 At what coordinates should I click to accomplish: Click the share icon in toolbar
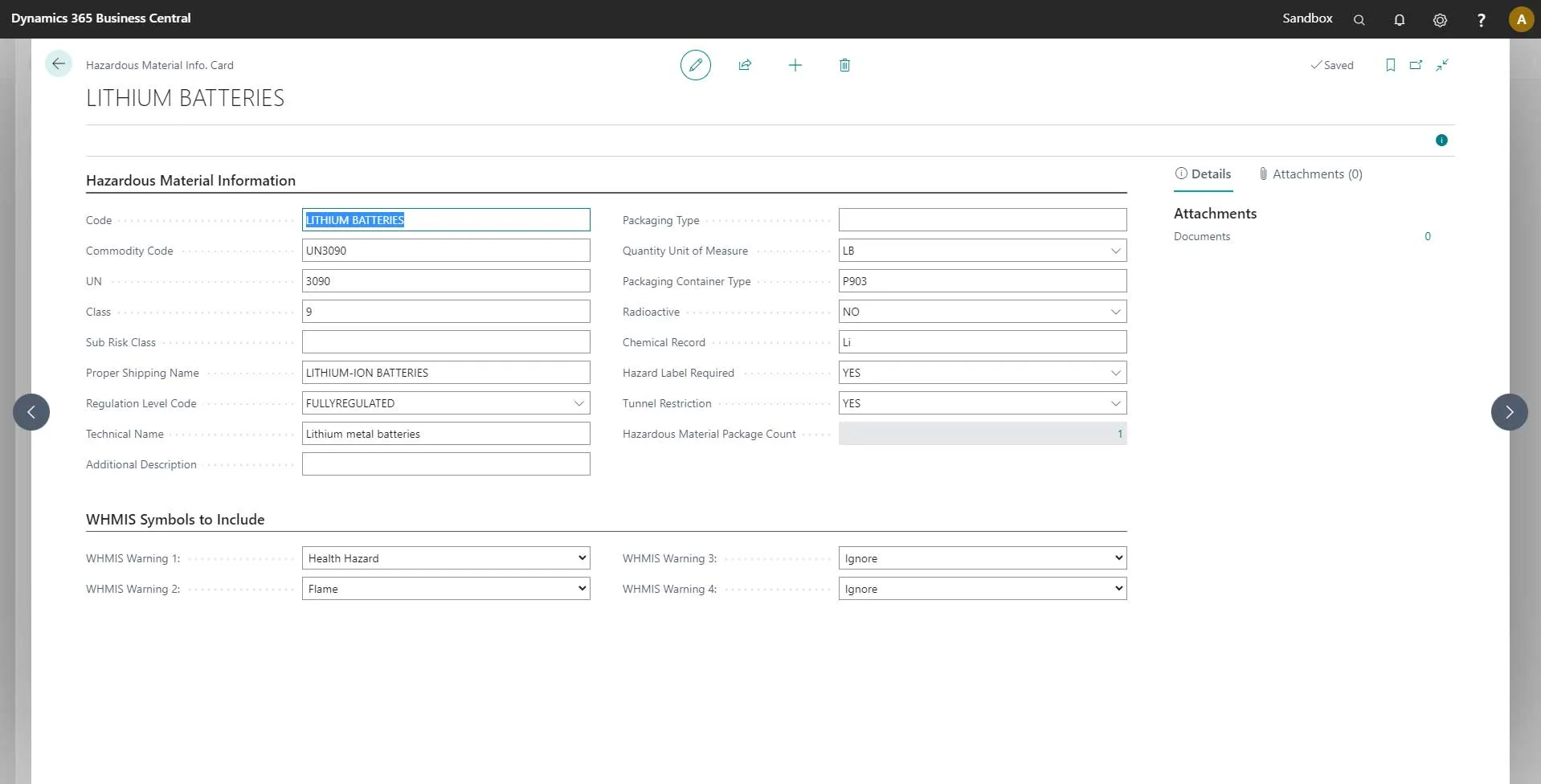click(745, 65)
